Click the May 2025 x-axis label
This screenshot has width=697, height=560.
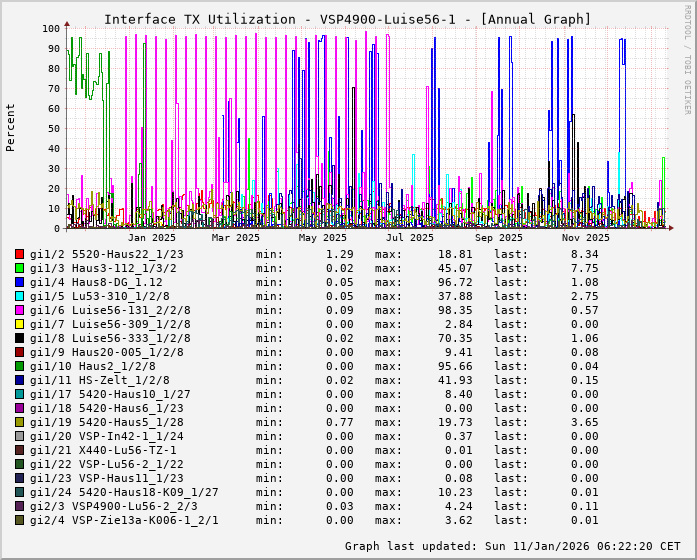[322, 238]
